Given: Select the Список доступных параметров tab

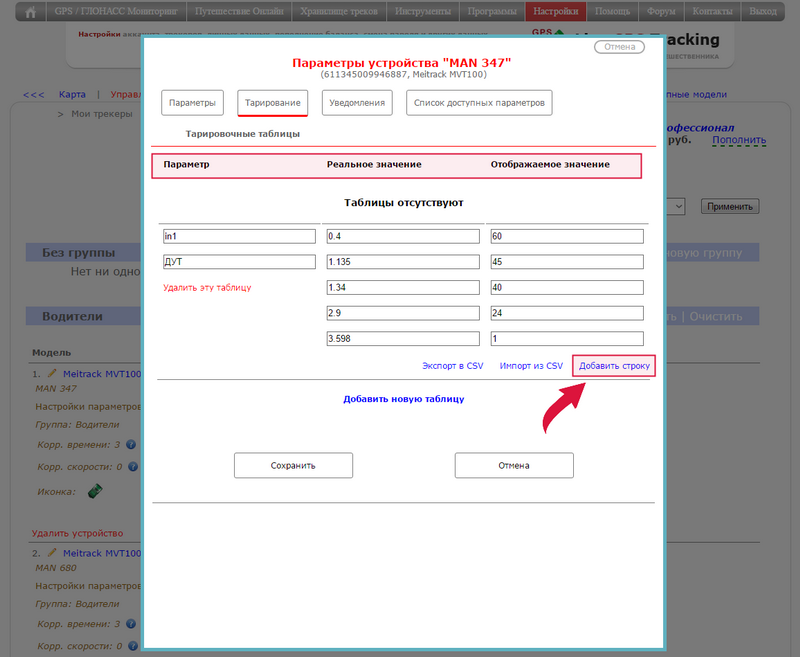Looking at the screenshot, I should tap(479, 103).
